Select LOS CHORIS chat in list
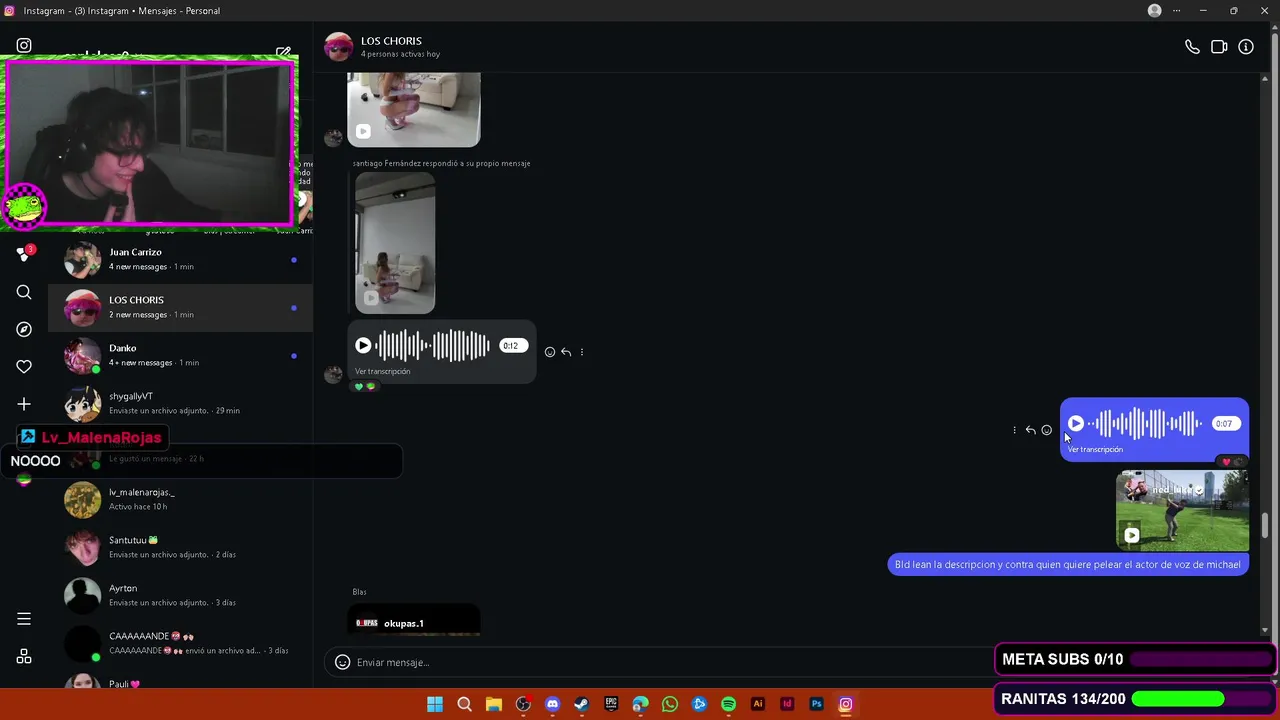The image size is (1280, 720). (180, 308)
